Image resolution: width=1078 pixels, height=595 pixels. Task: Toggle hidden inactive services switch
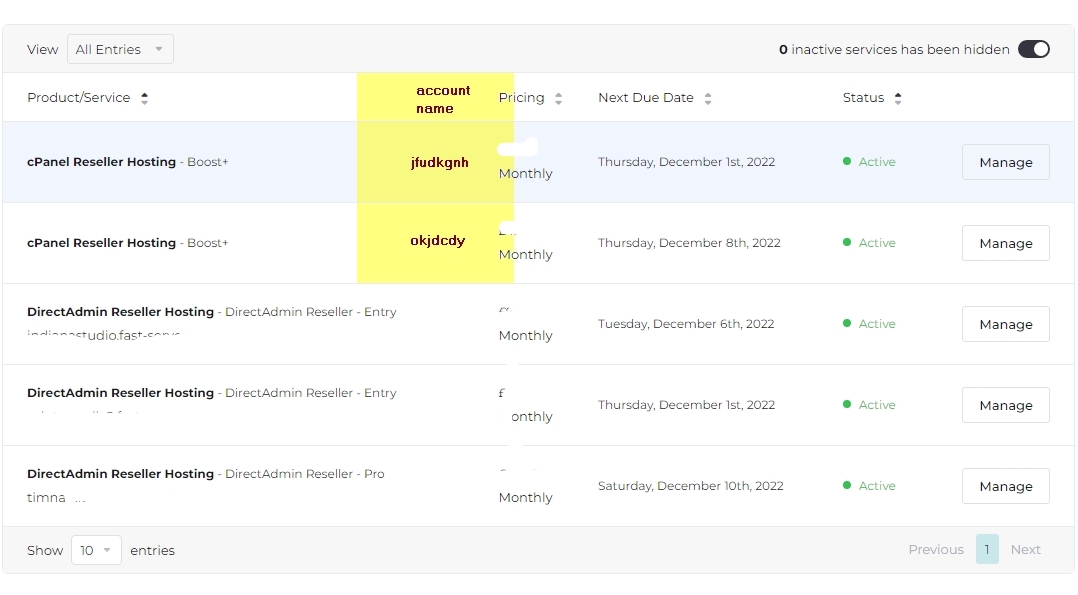1033,49
